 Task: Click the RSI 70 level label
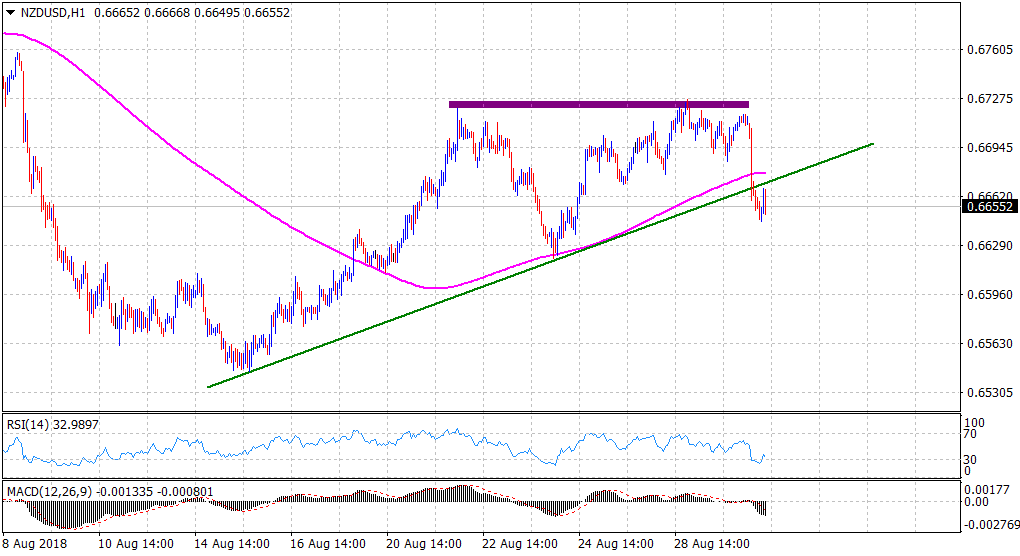click(x=968, y=435)
